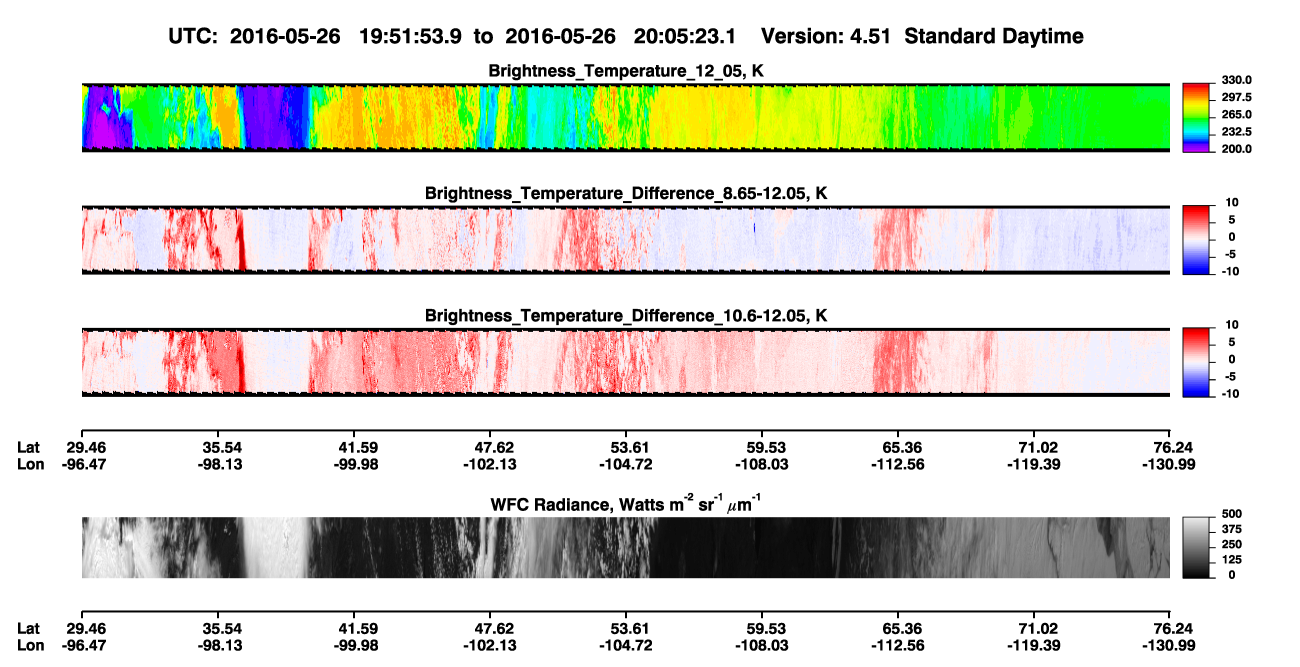Click the 'Brightness_Temperature_Difference_8.65-12.05, K' panel title
Screen dimensions: 1300x667
tap(626, 193)
